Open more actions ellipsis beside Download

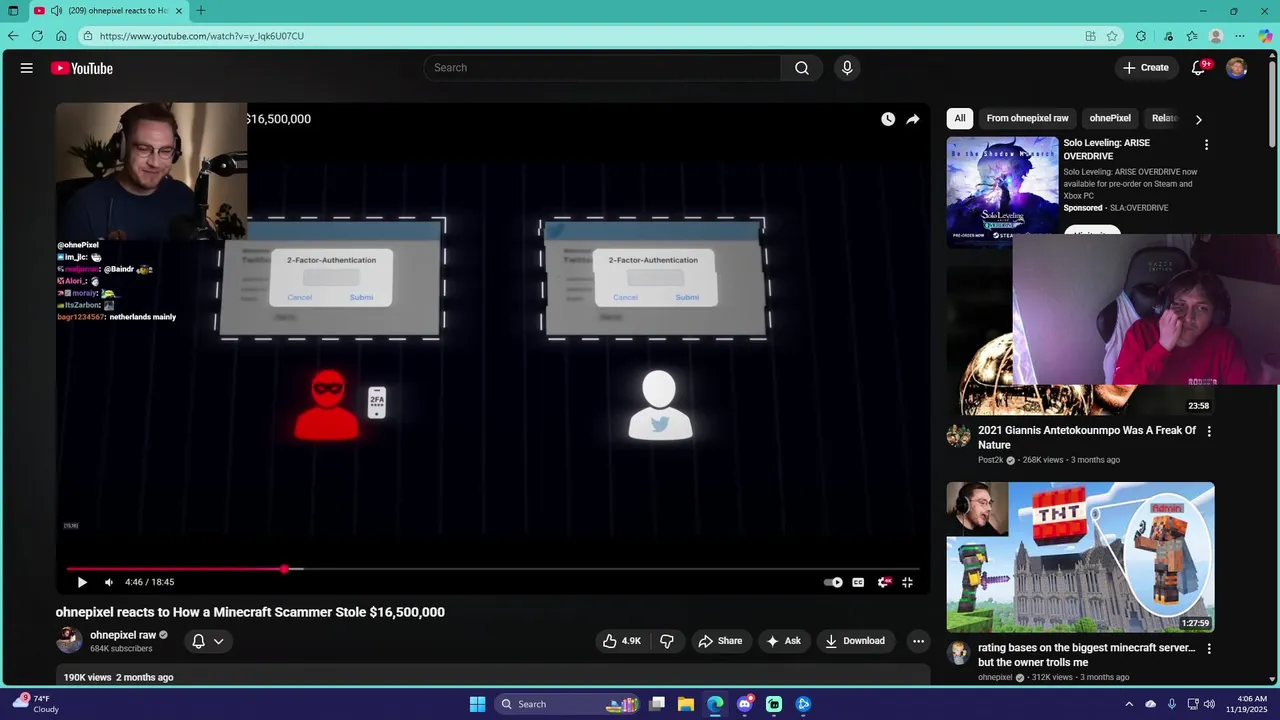918,641
